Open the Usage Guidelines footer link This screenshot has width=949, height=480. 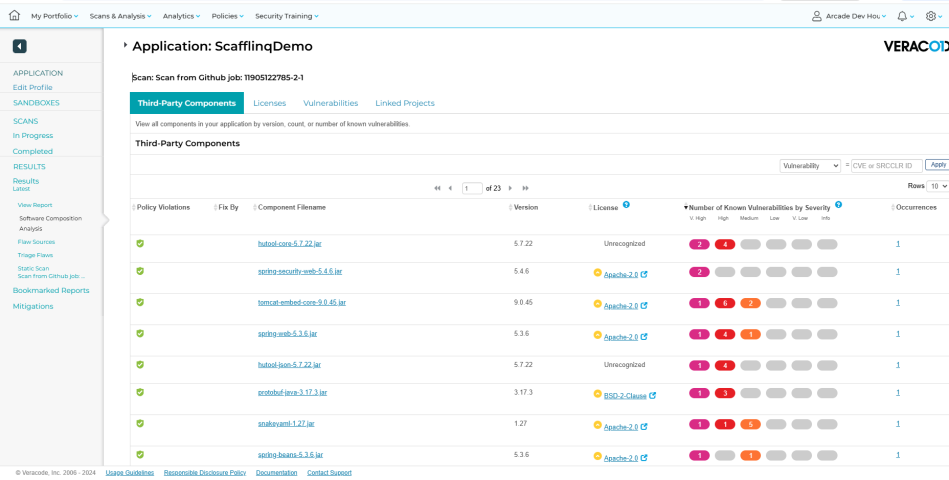coord(130,473)
